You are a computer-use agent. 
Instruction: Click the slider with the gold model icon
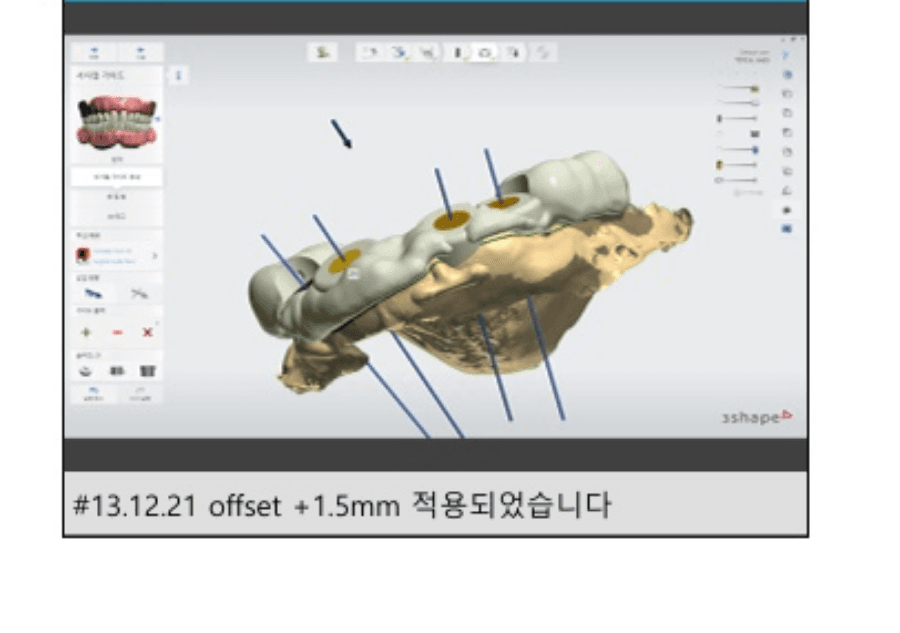point(738,165)
